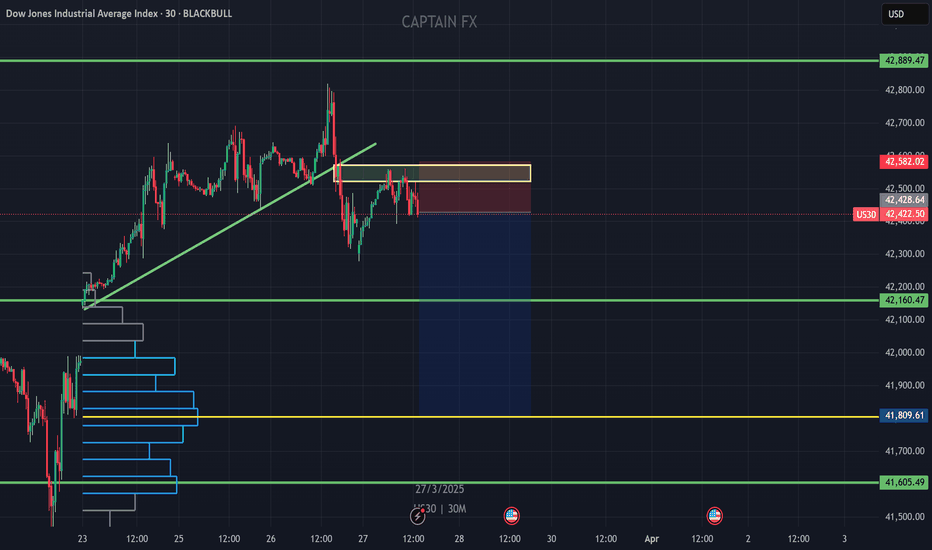932x550 pixels.
Task: Click the 27 date on time axis
Action: (363, 539)
